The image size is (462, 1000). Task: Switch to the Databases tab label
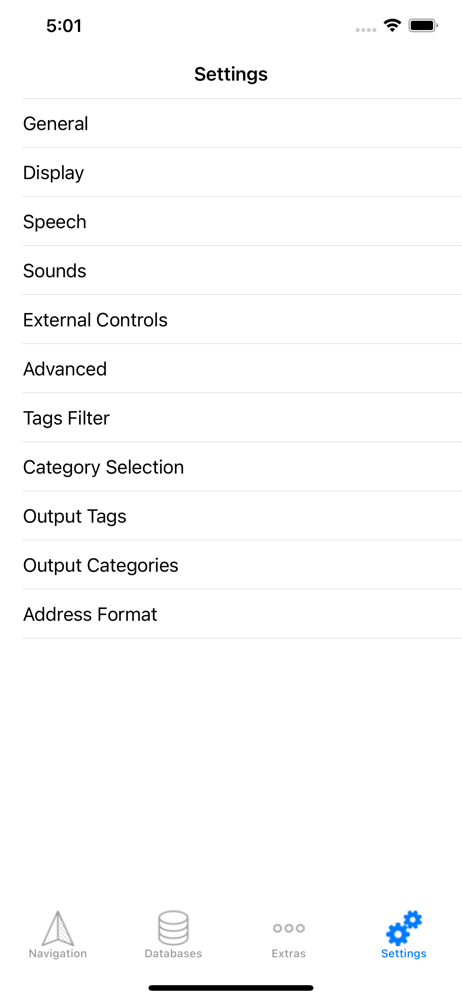tap(174, 954)
